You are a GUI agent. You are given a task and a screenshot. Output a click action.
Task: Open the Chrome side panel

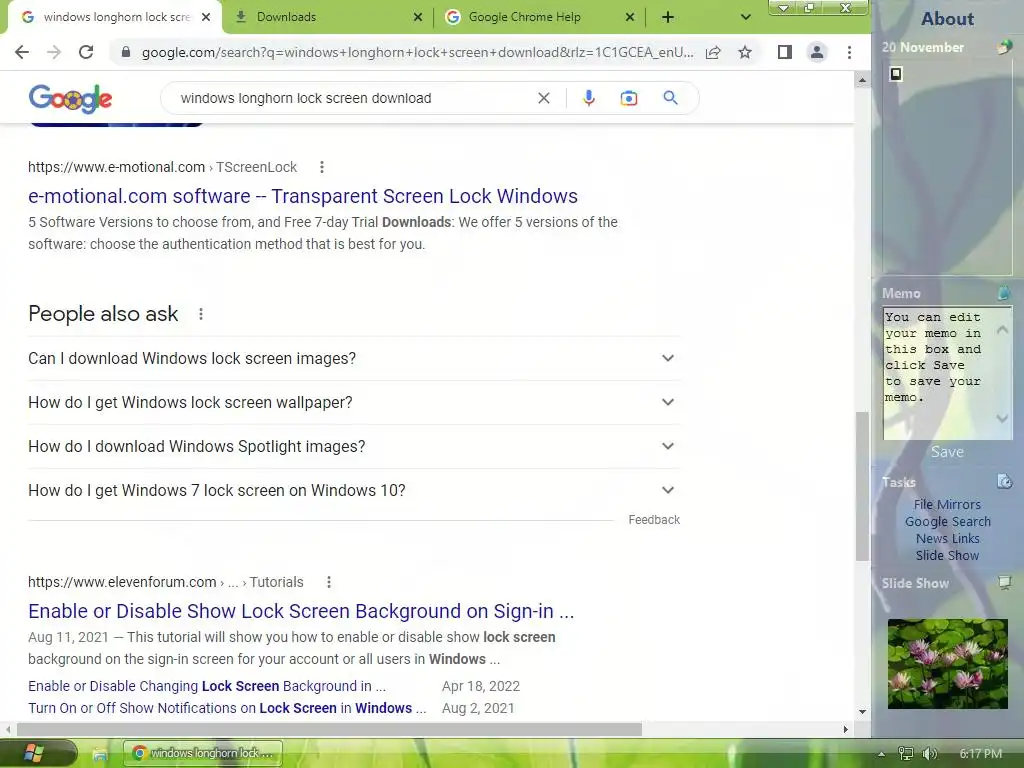coord(785,52)
